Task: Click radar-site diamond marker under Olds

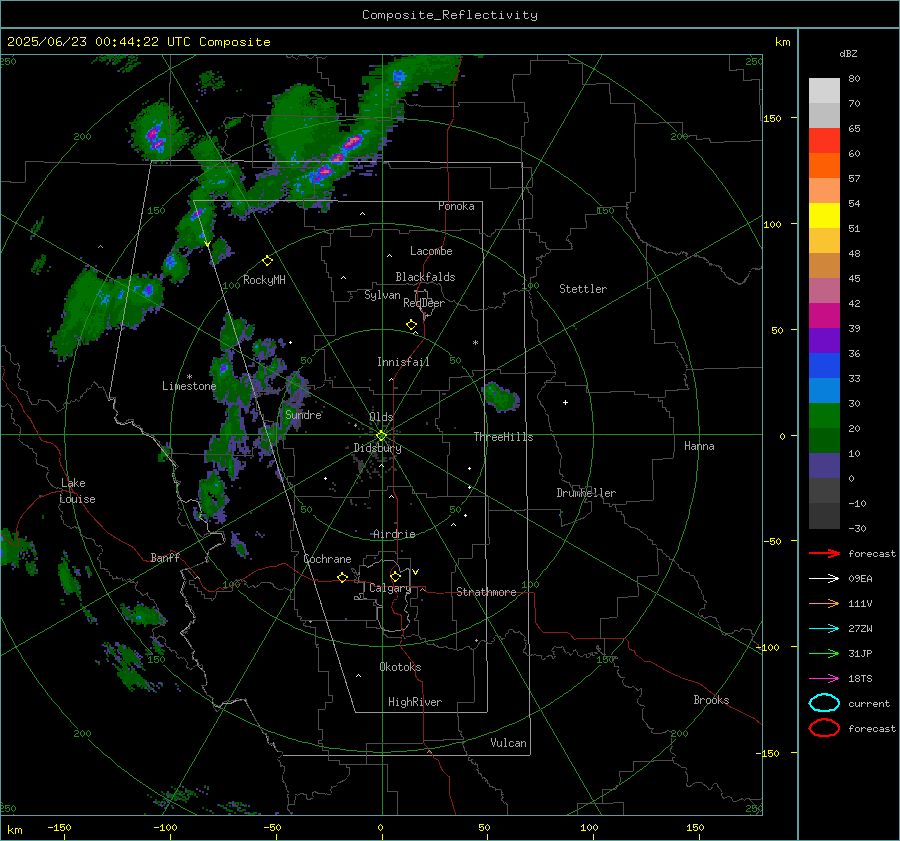Action: point(381,436)
